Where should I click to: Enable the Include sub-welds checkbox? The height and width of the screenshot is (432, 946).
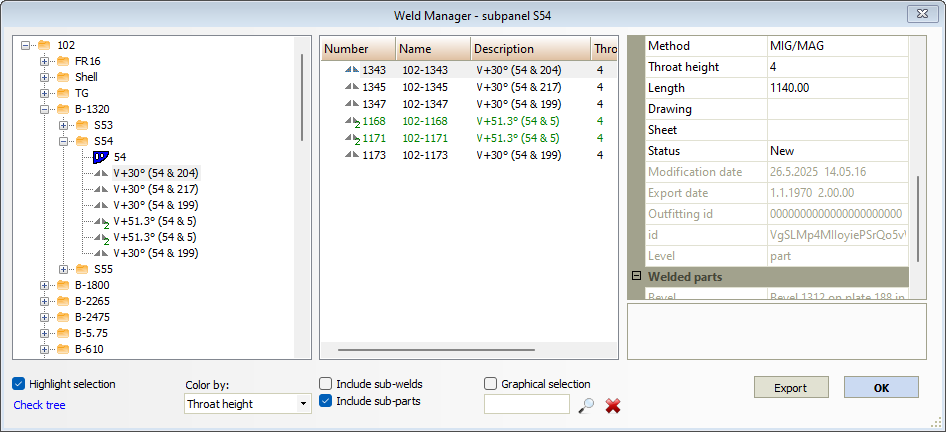click(x=326, y=384)
